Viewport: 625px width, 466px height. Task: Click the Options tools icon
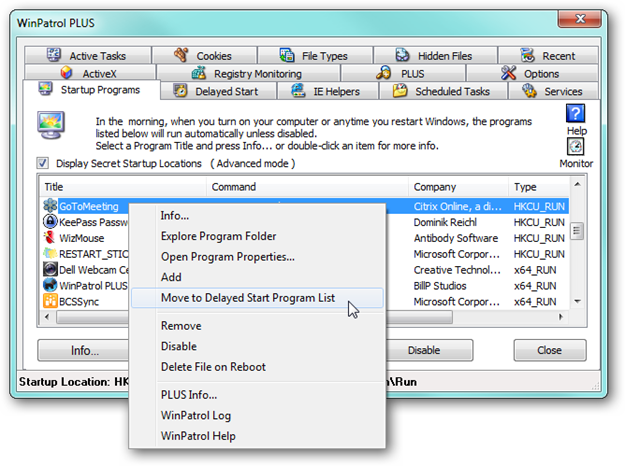509,73
